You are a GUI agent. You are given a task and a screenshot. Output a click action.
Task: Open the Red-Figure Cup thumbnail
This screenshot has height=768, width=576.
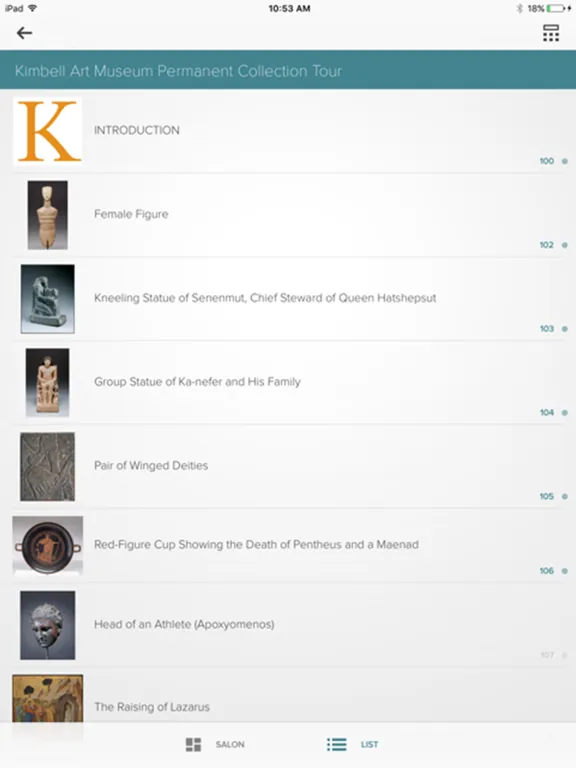pos(48,545)
